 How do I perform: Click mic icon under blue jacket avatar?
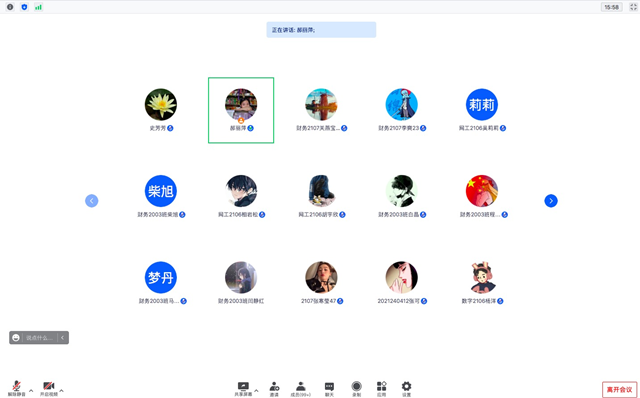point(342,215)
